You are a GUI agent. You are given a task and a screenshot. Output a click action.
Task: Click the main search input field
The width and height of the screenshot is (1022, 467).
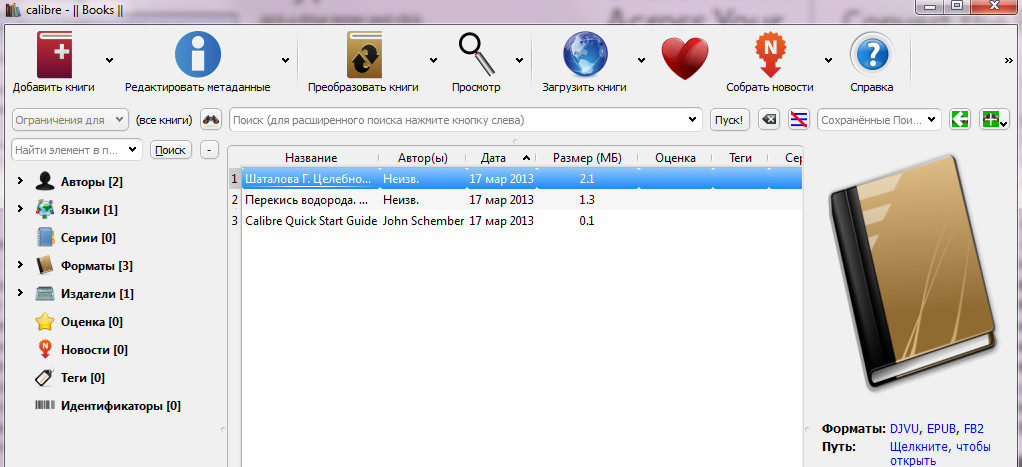click(460, 120)
